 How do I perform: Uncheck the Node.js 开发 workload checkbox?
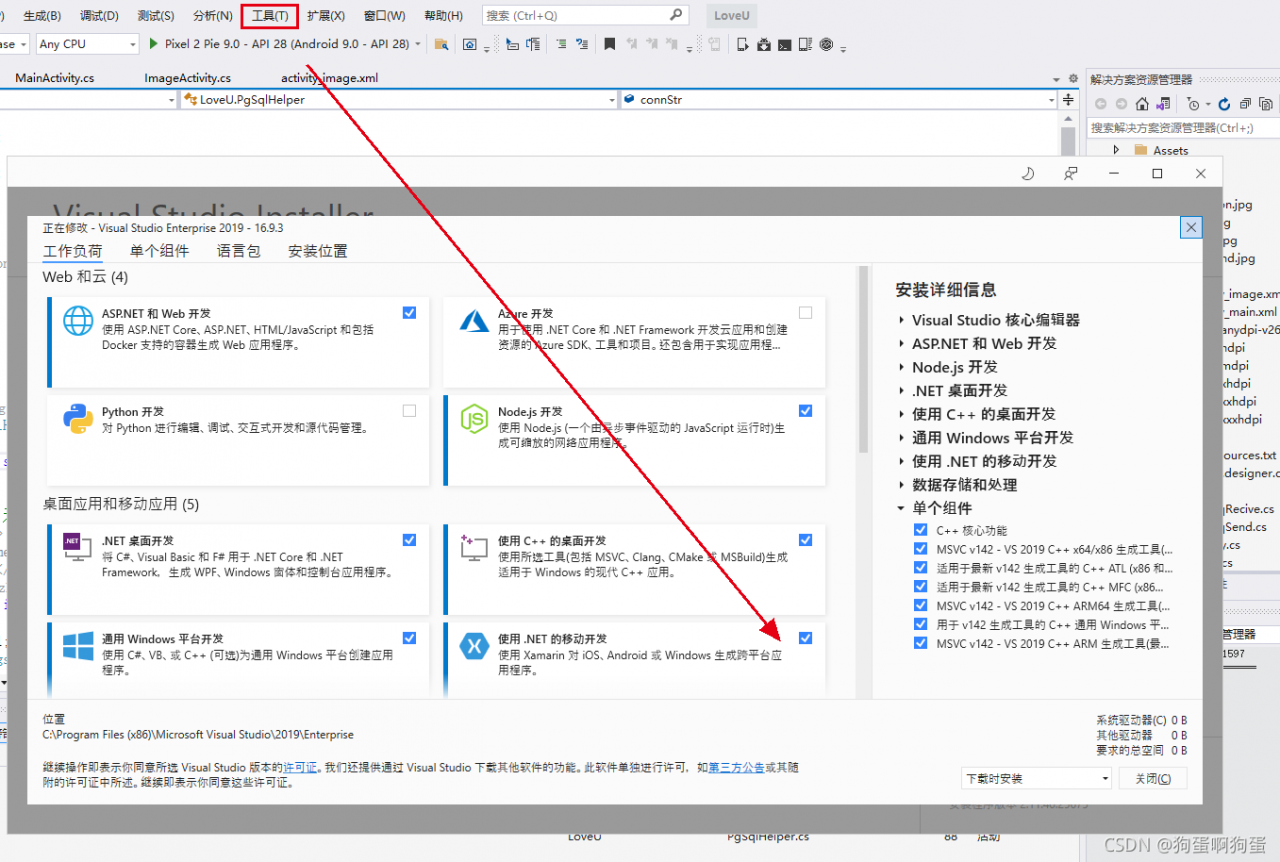[805, 411]
